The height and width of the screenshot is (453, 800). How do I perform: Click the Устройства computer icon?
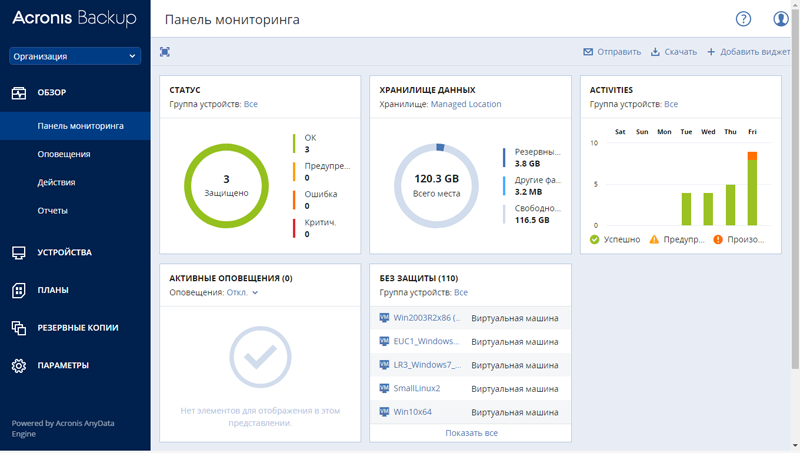(x=19, y=253)
